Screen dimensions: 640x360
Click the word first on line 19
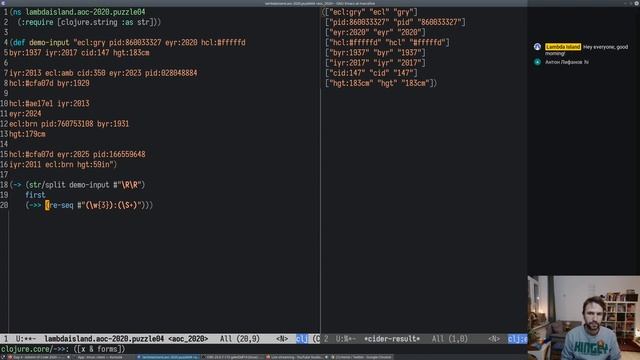(x=35, y=195)
